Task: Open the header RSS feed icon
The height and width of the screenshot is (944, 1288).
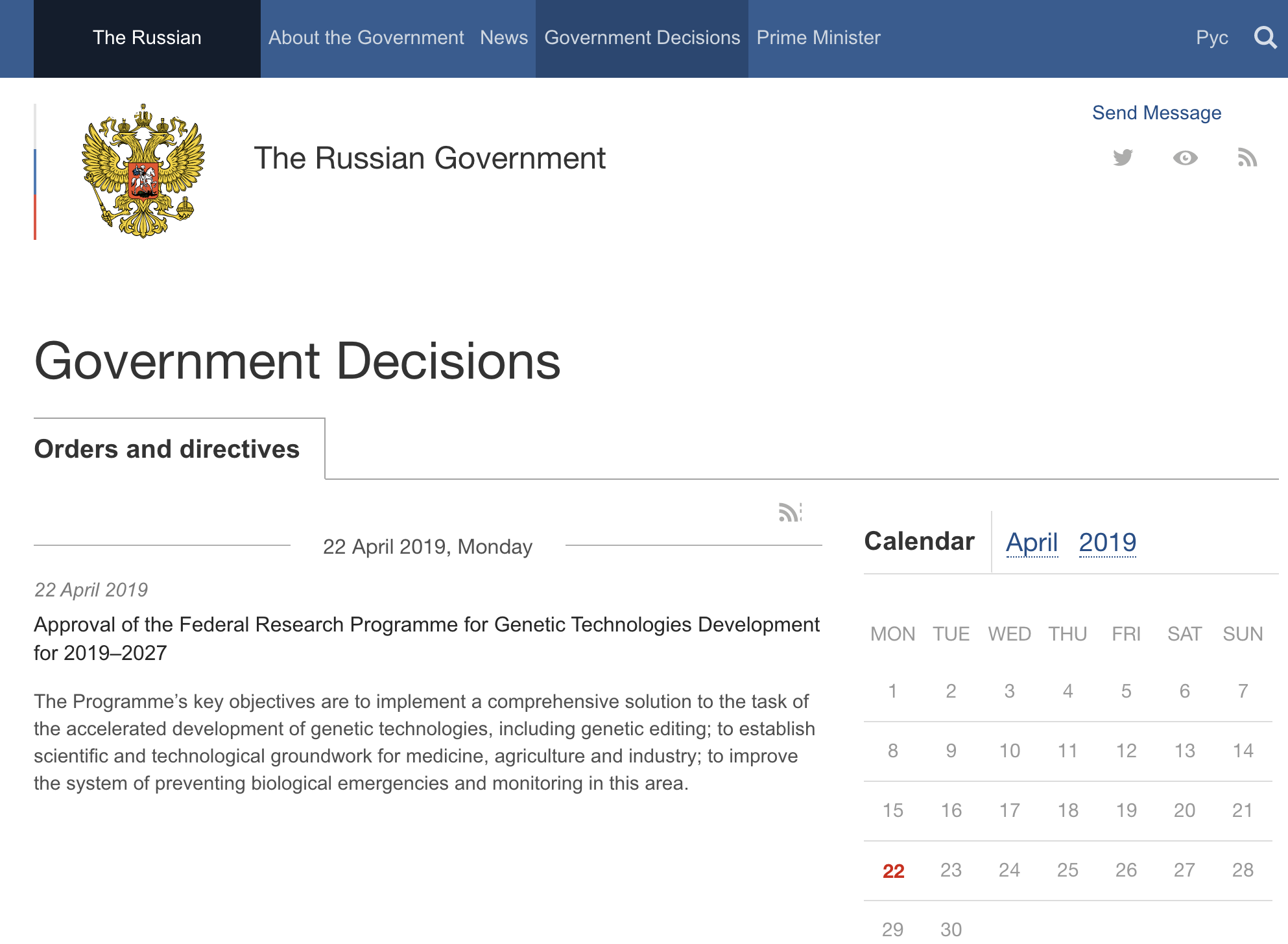Action: (1247, 158)
